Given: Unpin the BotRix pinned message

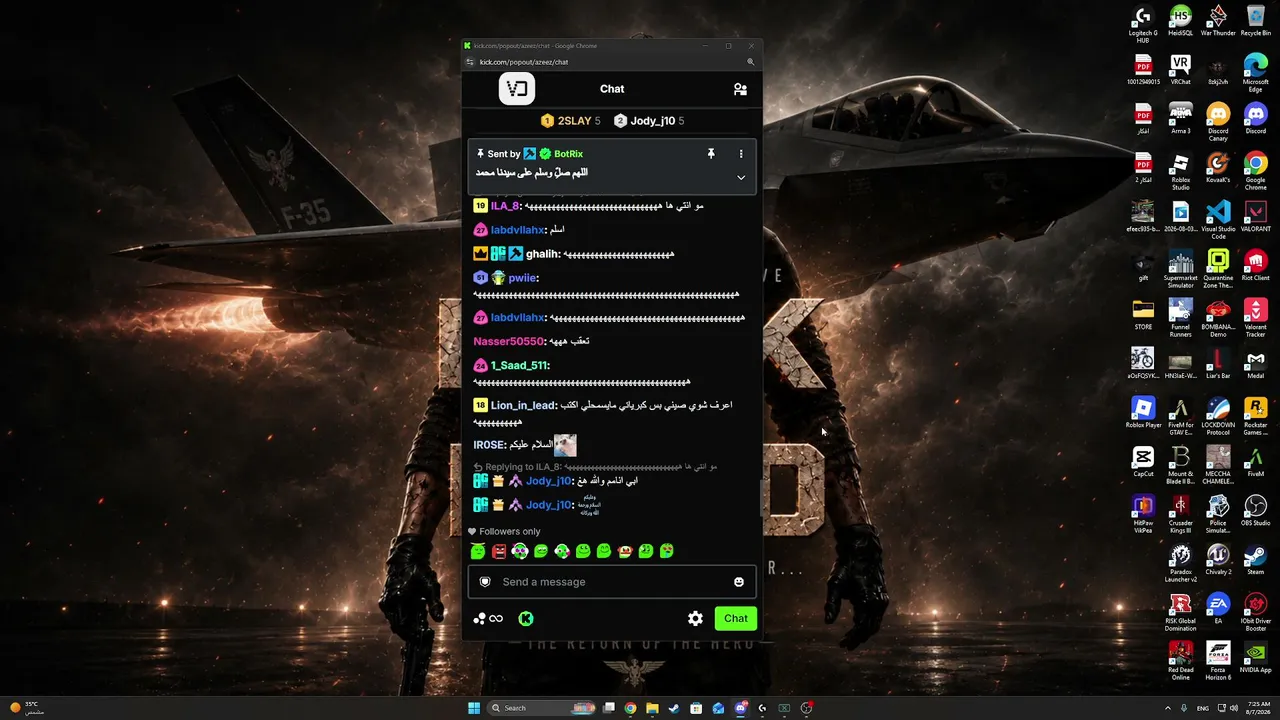Looking at the screenshot, I should pos(711,154).
